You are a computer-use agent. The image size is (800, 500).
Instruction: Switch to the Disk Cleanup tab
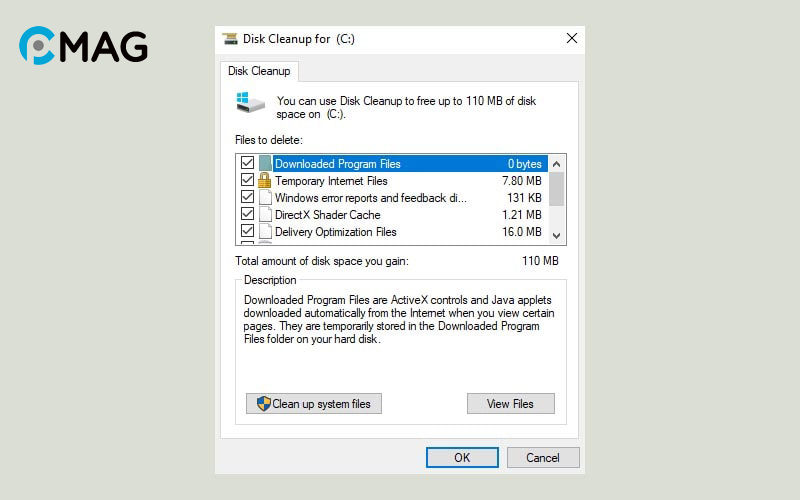click(x=259, y=71)
